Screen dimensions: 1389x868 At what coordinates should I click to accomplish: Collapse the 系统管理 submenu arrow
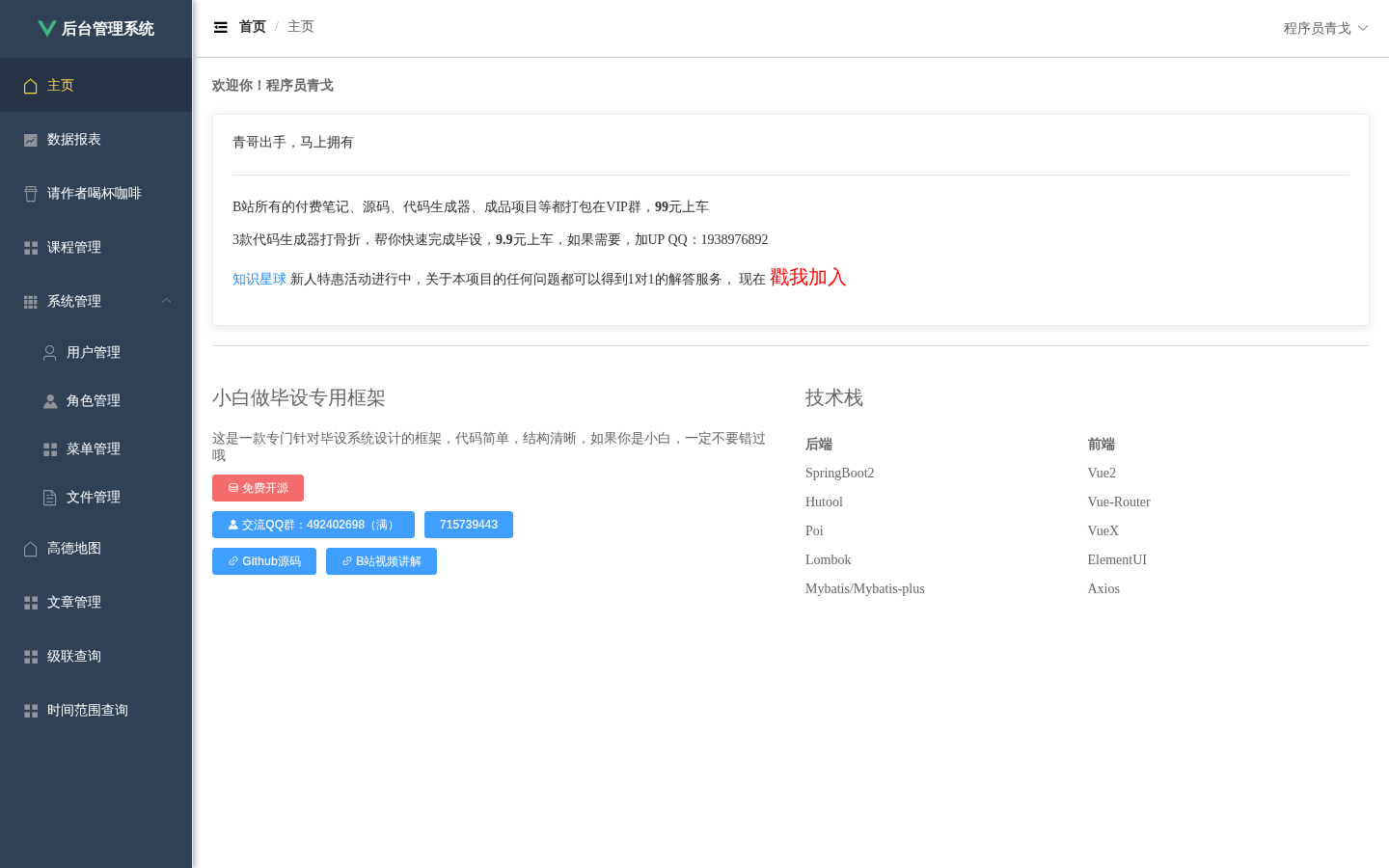pos(167,301)
